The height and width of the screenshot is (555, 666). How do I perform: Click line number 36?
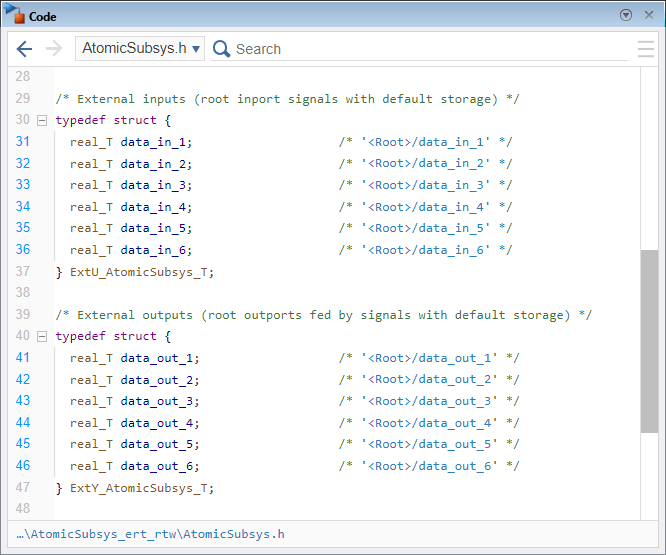[23, 250]
